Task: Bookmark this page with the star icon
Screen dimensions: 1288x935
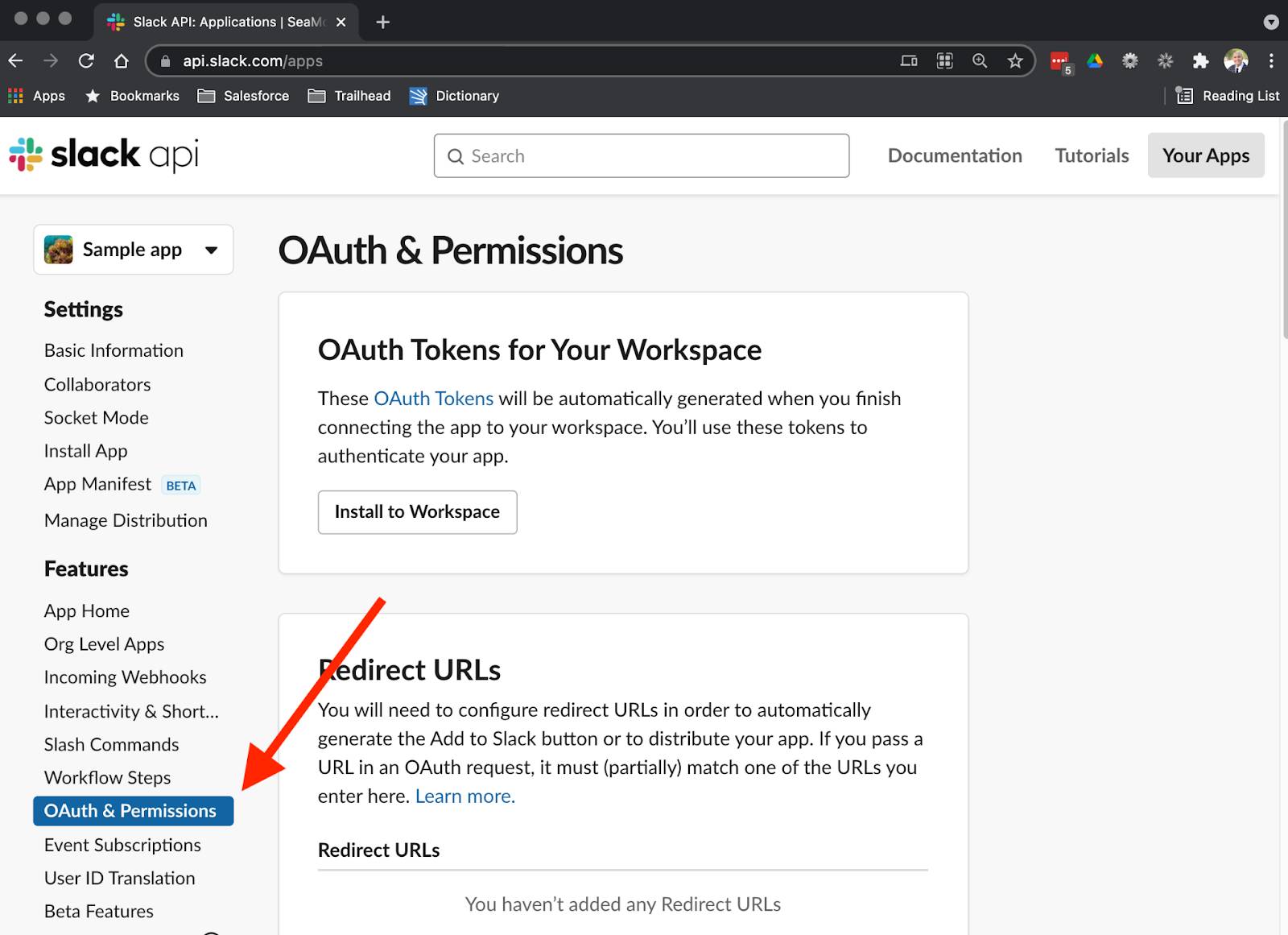Action: point(1015,60)
